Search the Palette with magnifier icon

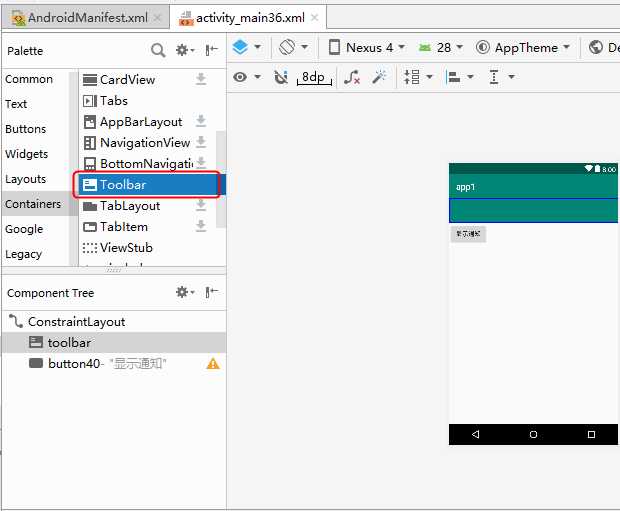pyautogui.click(x=158, y=50)
